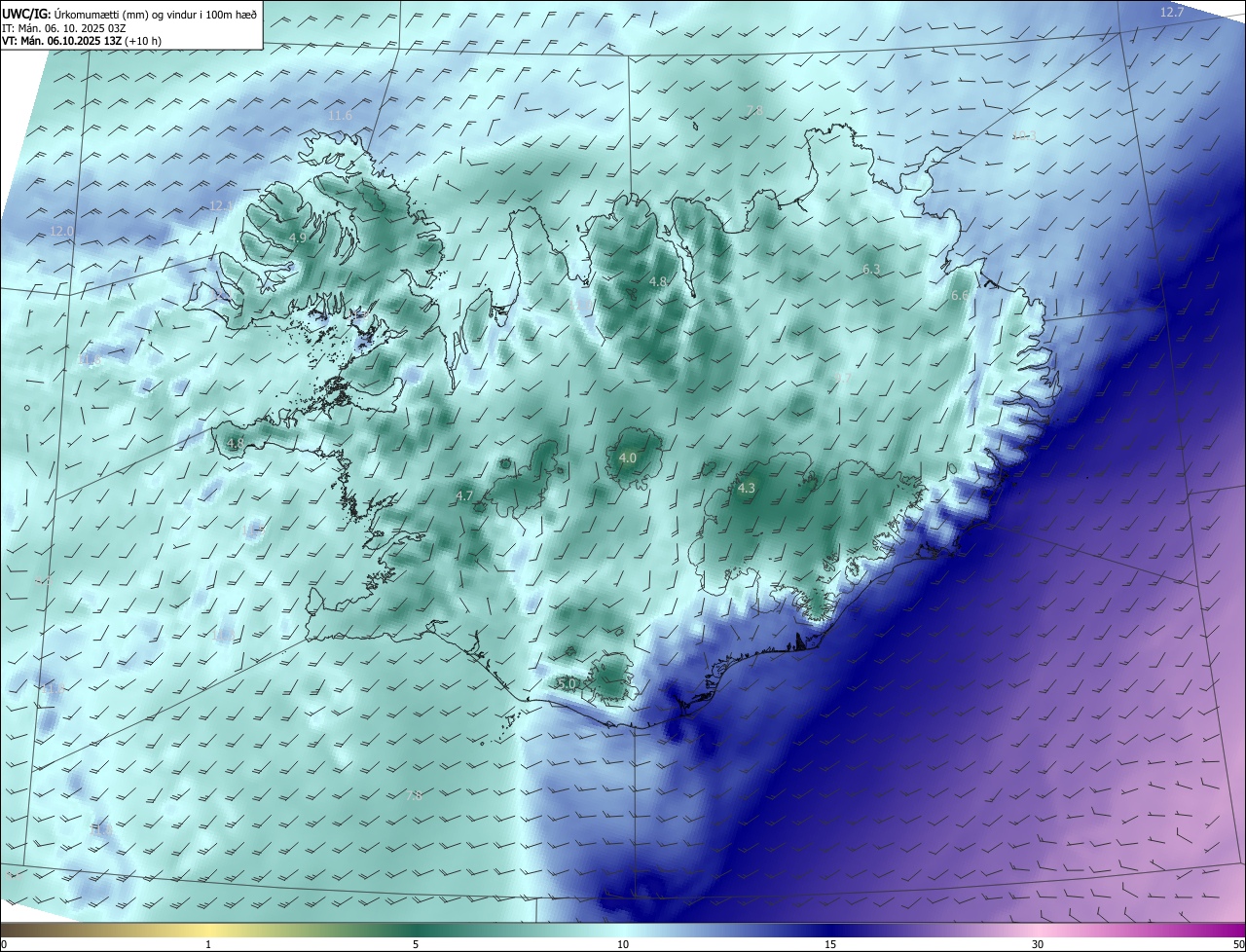
Task: Click the colorbar tick label 1
Action: tap(208, 944)
